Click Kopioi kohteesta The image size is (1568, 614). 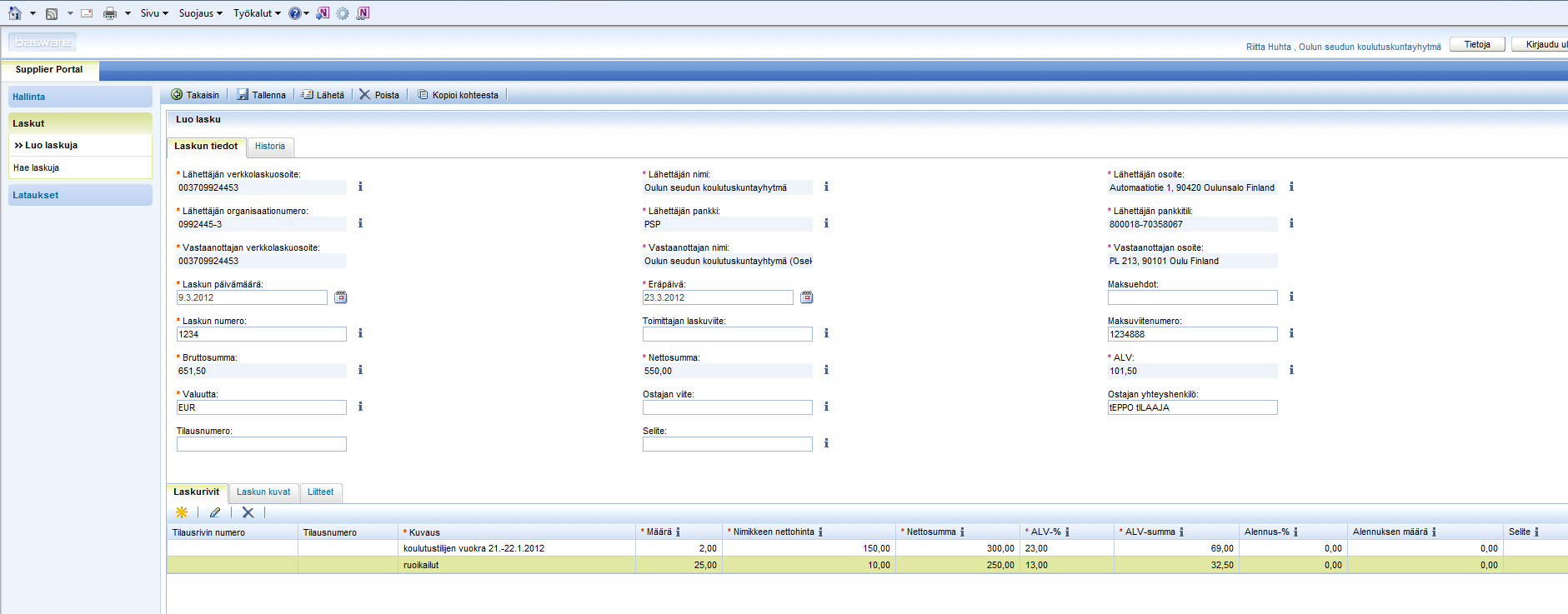click(458, 95)
